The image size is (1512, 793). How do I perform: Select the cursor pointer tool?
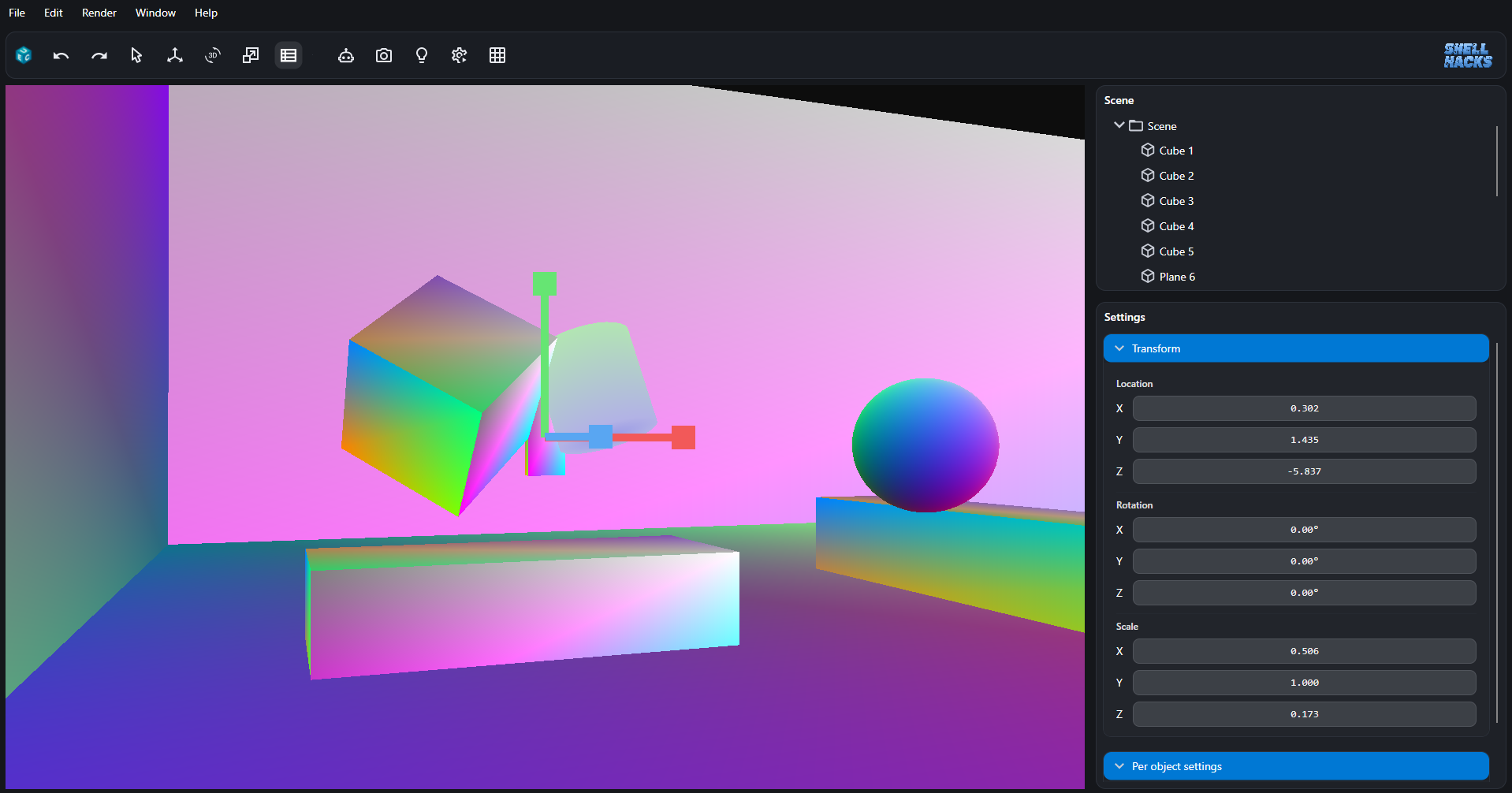(x=136, y=55)
